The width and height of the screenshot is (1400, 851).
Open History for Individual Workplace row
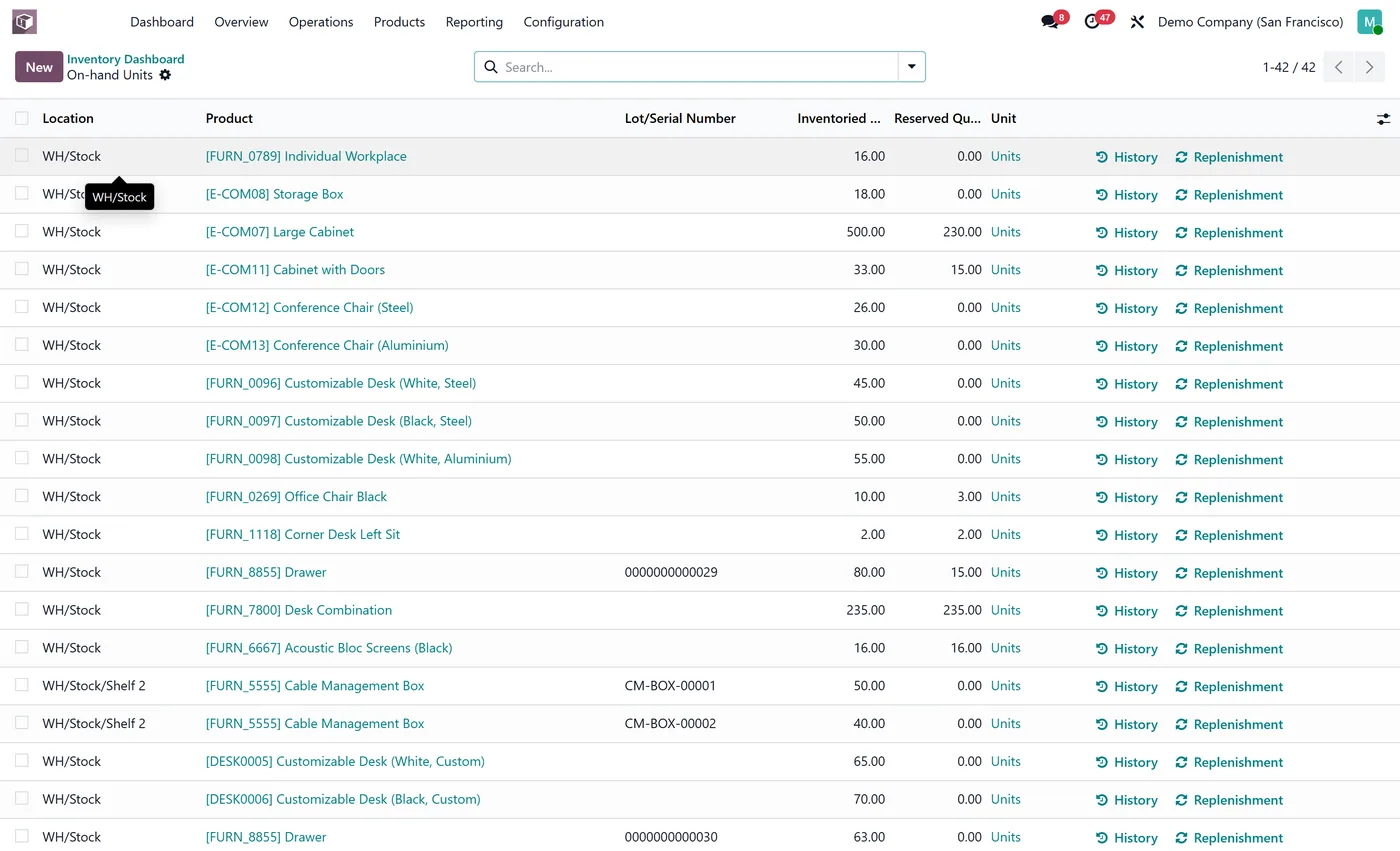[x=1126, y=157]
